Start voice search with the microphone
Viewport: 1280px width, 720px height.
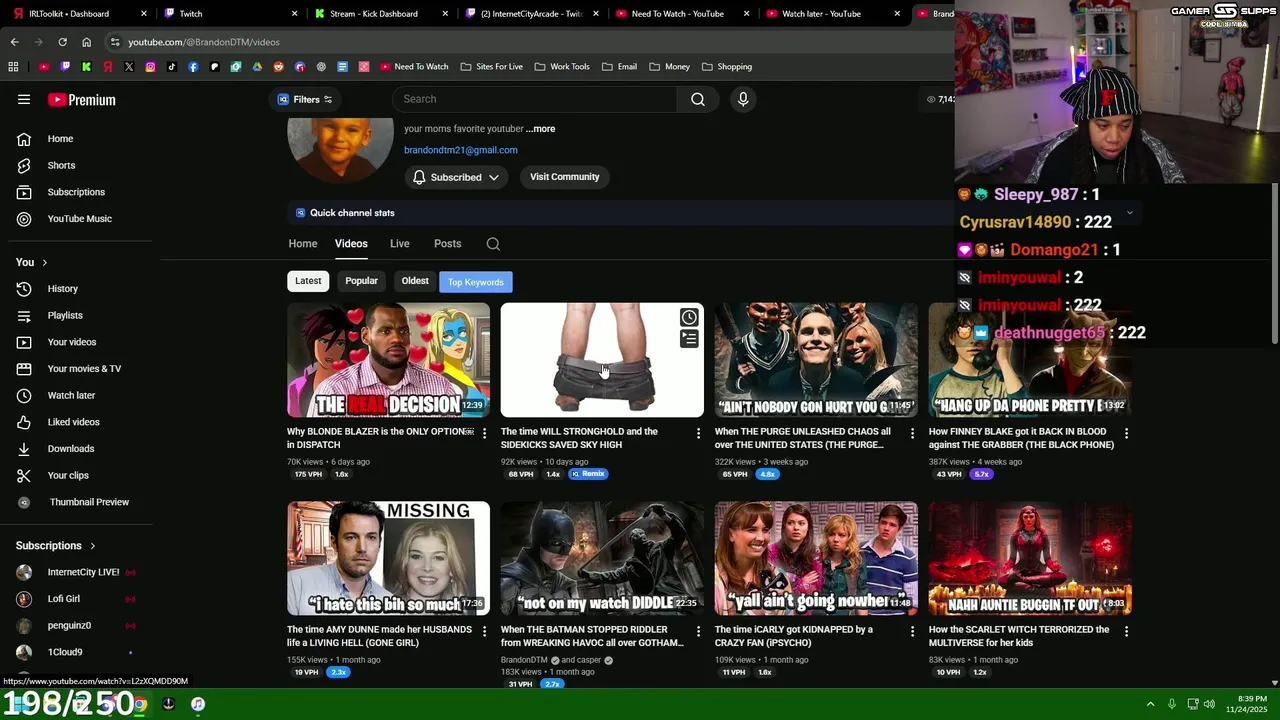coord(743,99)
